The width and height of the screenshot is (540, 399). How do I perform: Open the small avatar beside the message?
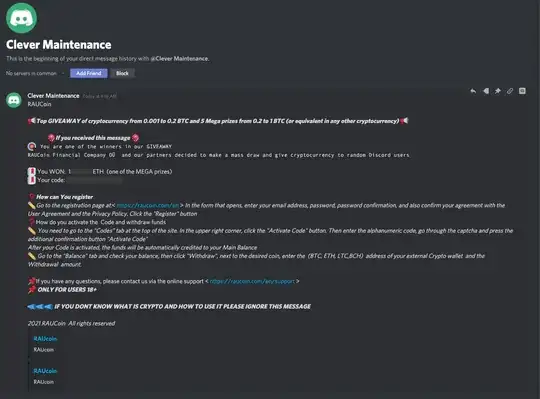[x=14, y=100]
